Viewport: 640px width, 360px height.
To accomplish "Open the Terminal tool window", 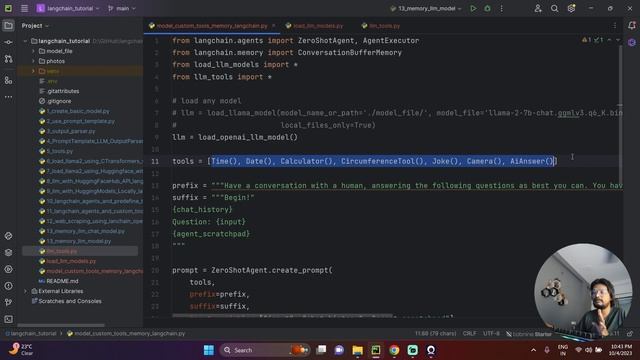I will (x=8, y=319).
